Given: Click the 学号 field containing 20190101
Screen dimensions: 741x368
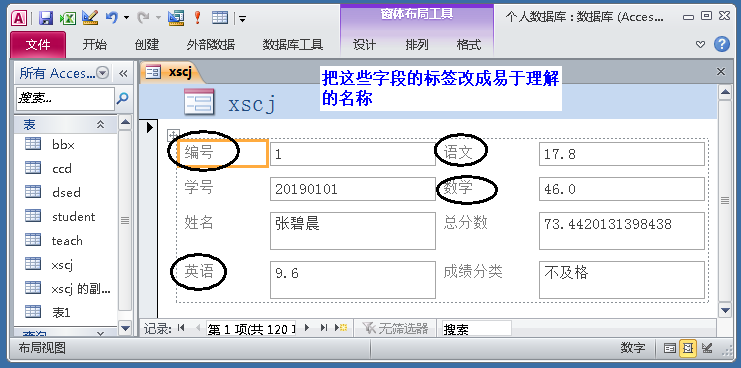Looking at the screenshot, I should [x=353, y=189].
